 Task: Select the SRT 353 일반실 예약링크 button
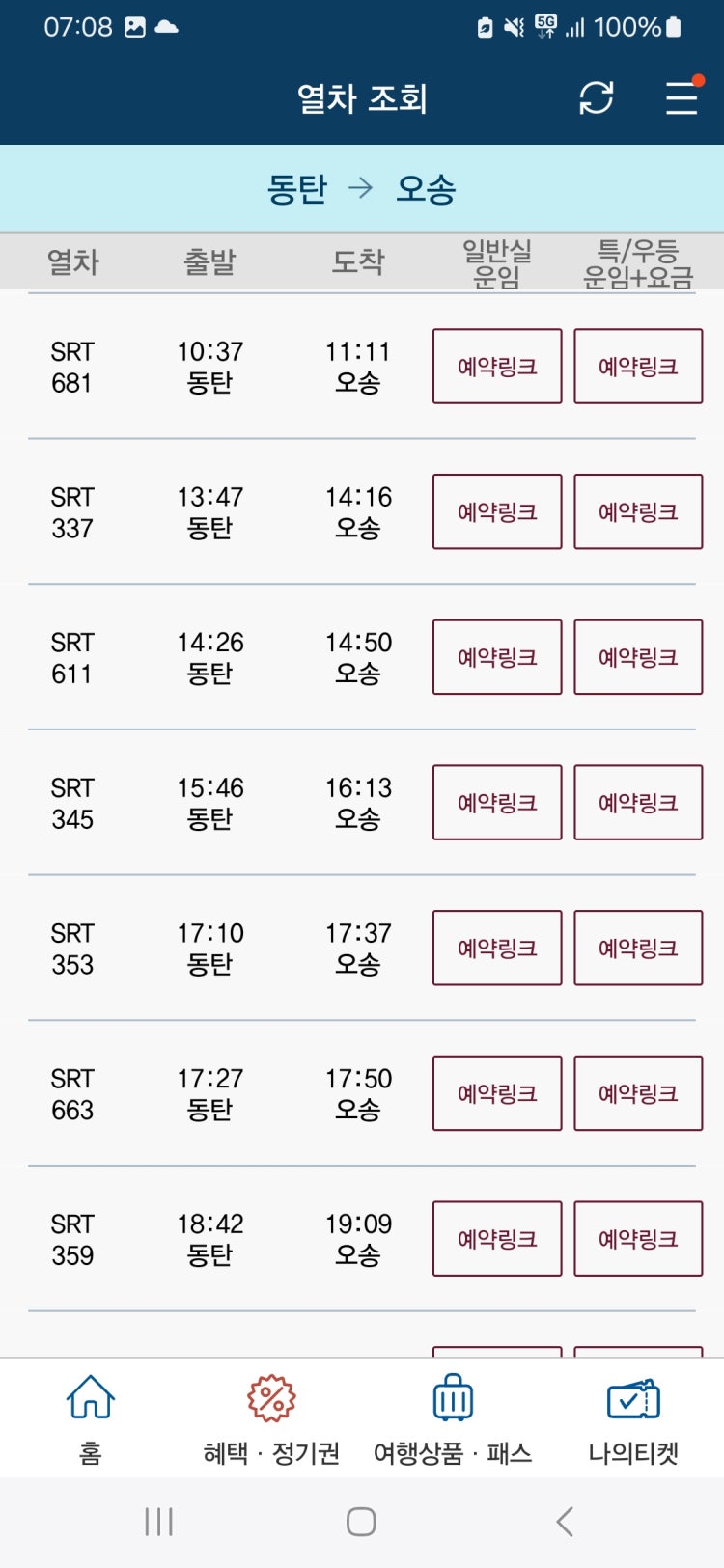(x=497, y=948)
